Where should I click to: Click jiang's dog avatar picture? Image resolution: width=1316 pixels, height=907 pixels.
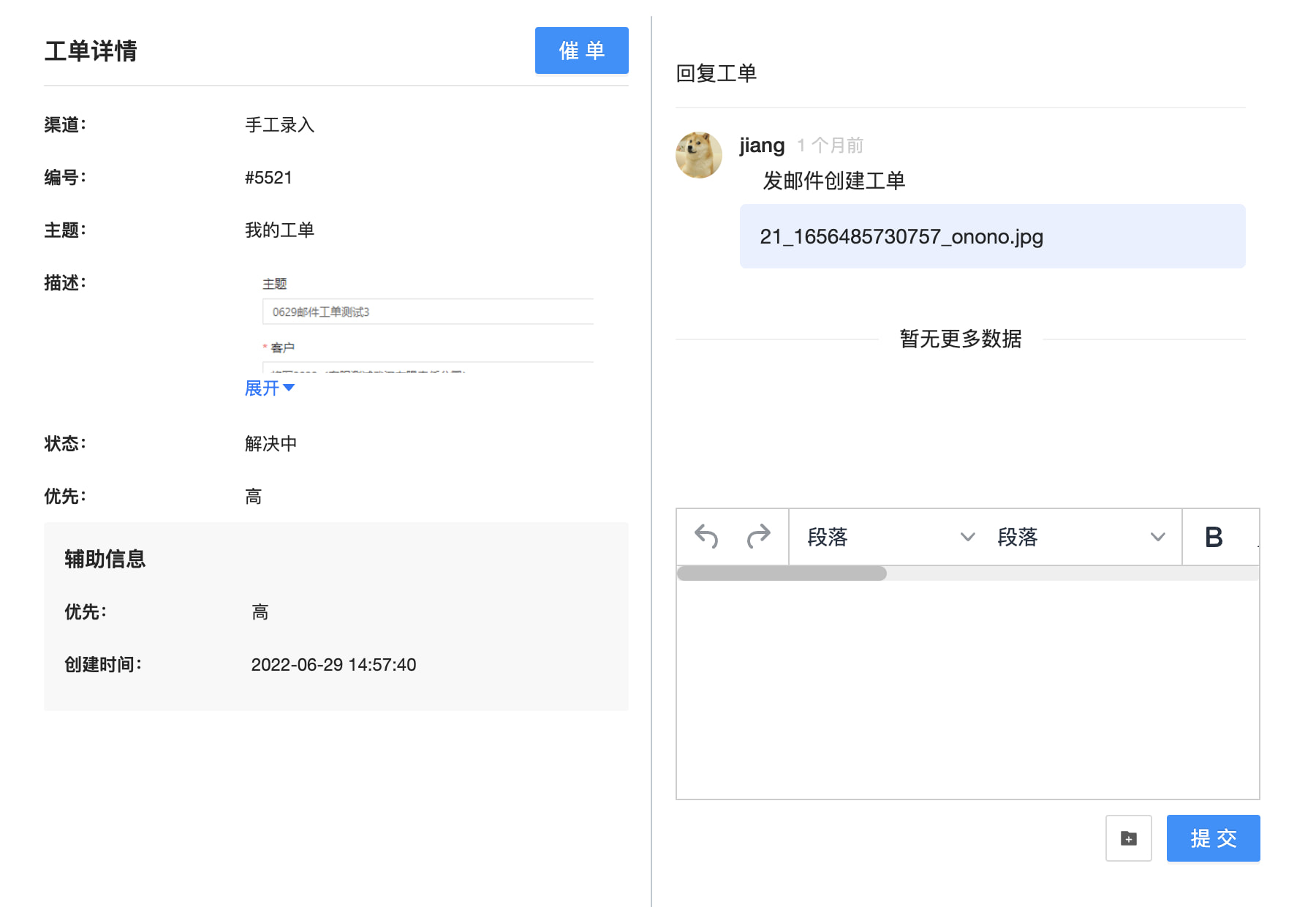699,155
